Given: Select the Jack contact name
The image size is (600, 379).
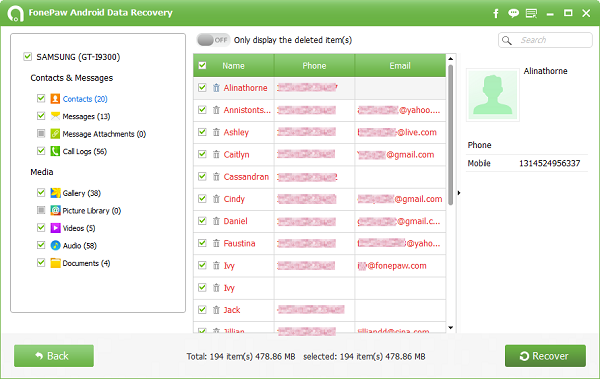Looking at the screenshot, I should 232,310.
